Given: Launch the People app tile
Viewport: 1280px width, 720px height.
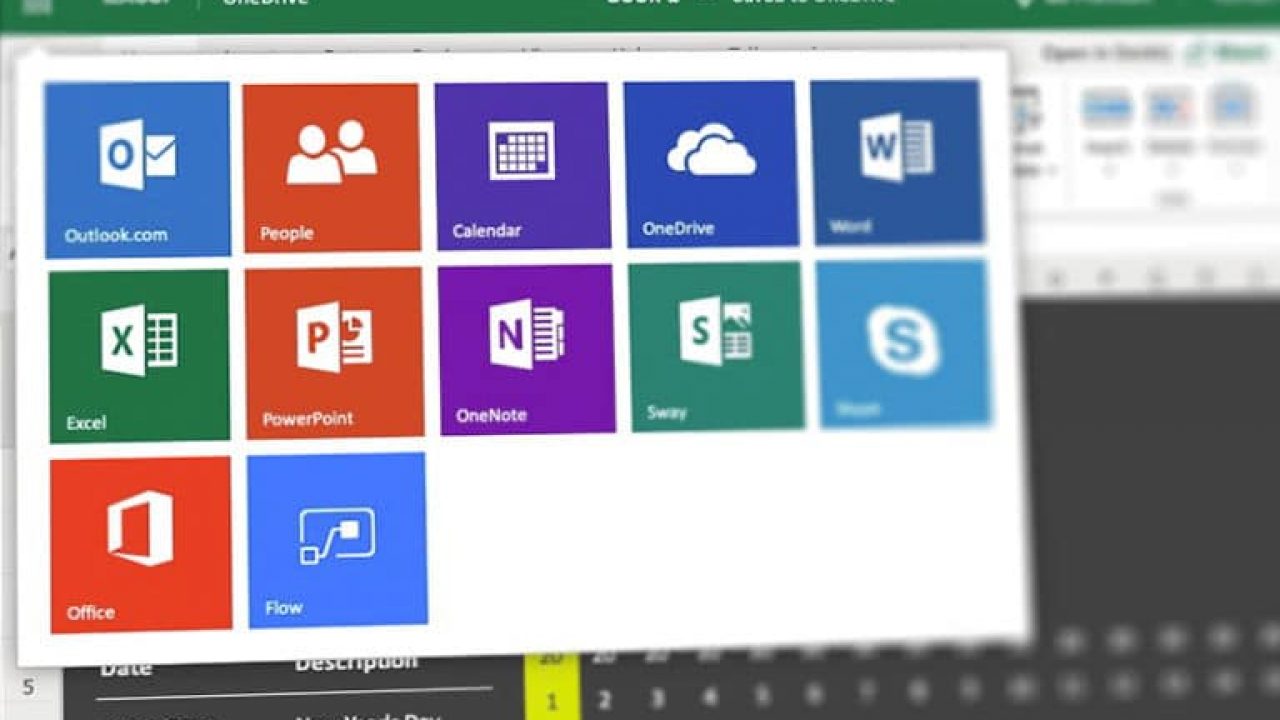Looking at the screenshot, I should click(331, 167).
